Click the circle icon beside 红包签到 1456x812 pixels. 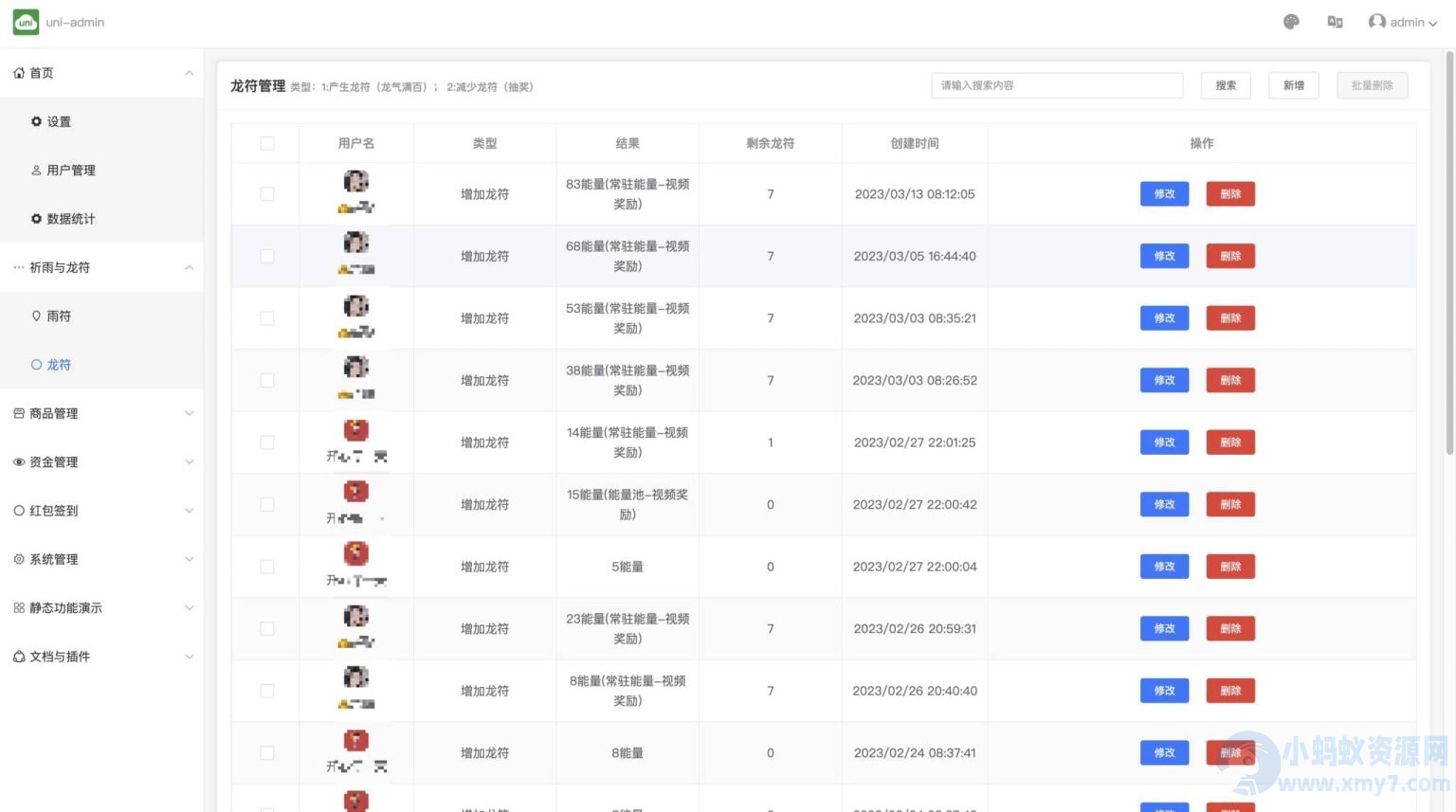19,511
